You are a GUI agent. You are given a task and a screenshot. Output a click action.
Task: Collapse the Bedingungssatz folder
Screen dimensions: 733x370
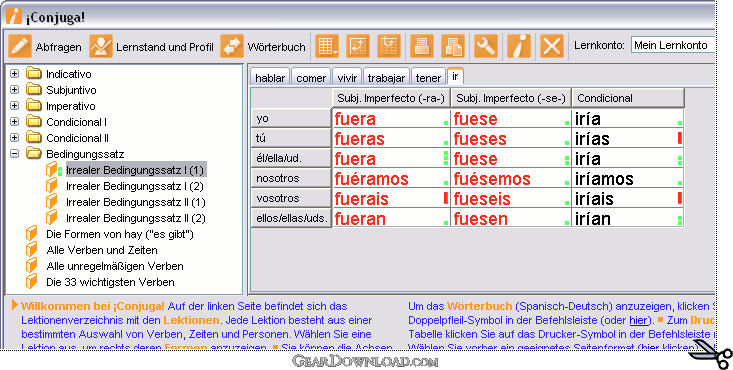[x=14, y=154]
